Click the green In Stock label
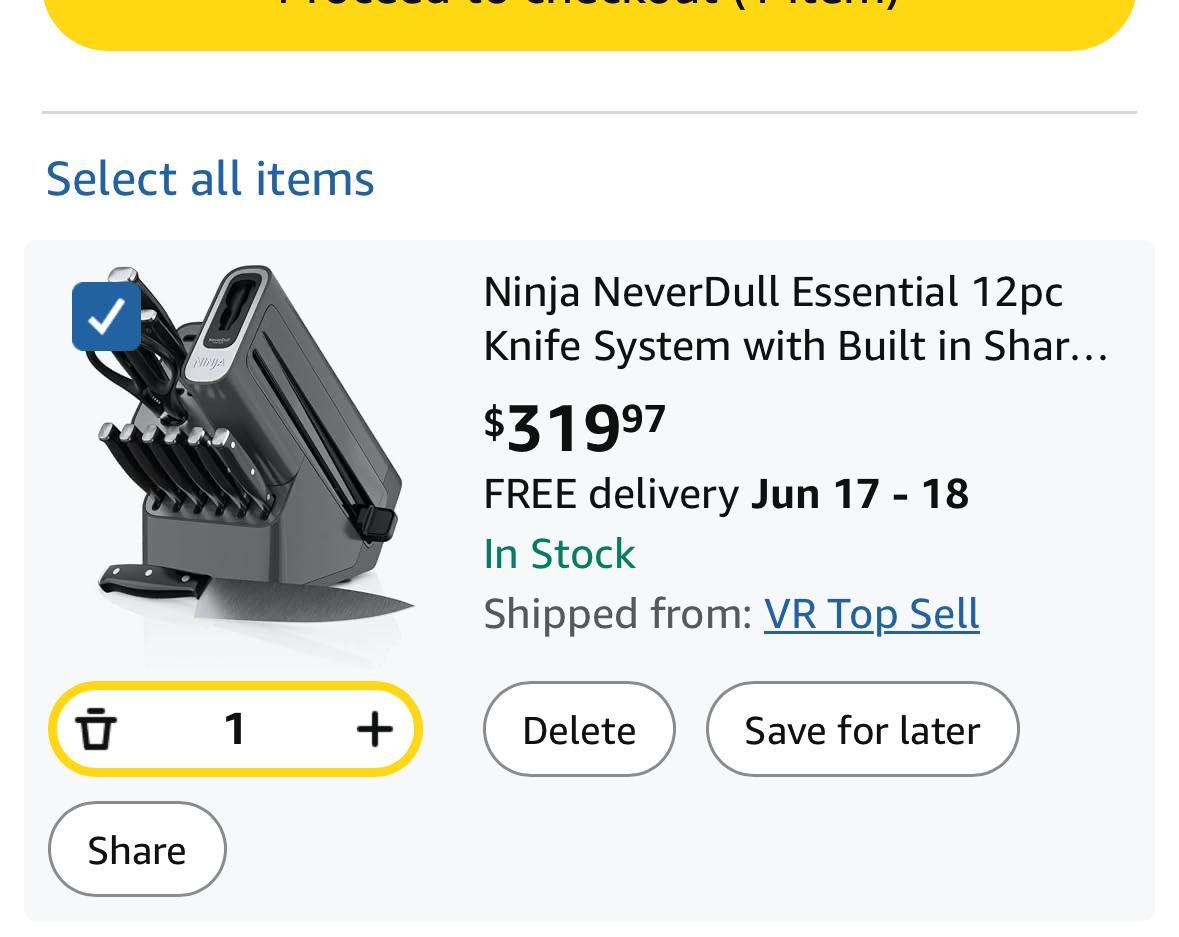This screenshot has width=1179, height=937. (559, 554)
